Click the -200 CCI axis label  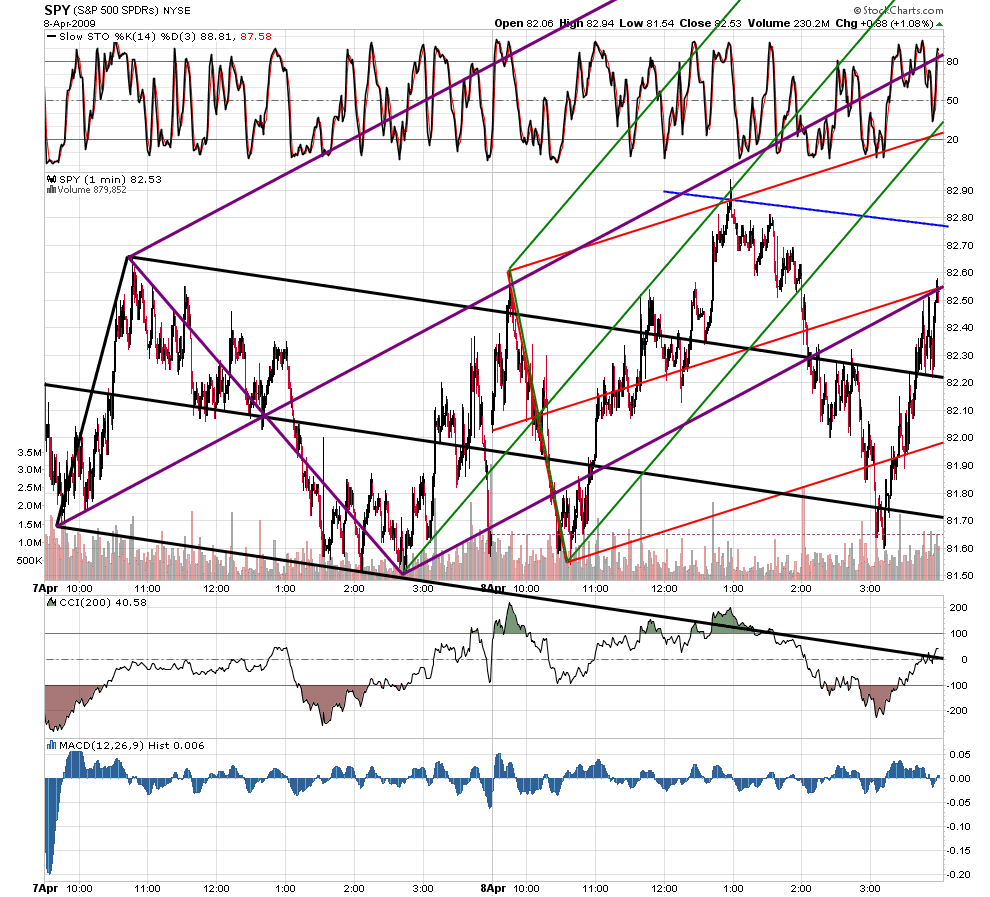click(957, 711)
